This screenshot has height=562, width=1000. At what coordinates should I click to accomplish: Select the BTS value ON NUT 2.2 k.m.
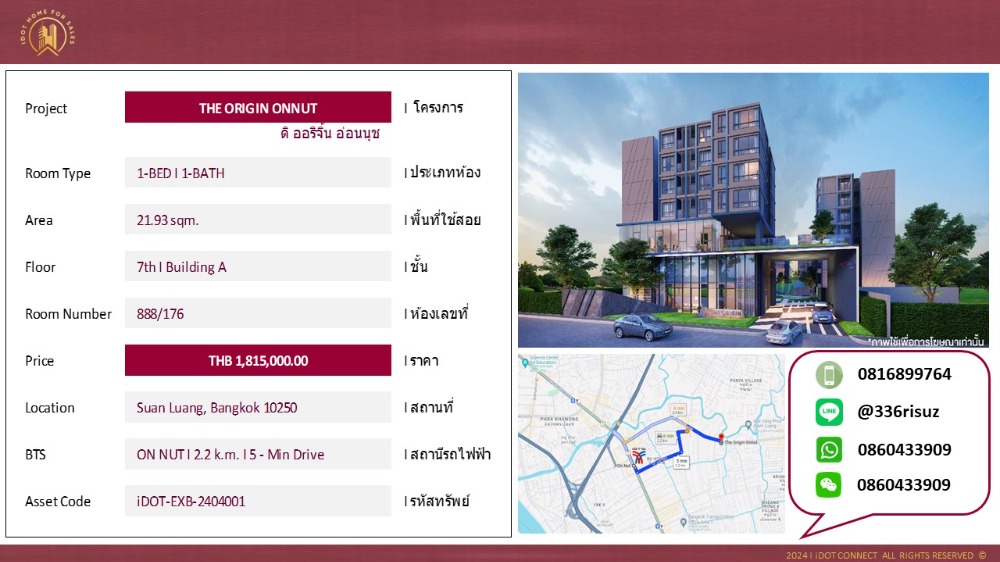[230, 454]
